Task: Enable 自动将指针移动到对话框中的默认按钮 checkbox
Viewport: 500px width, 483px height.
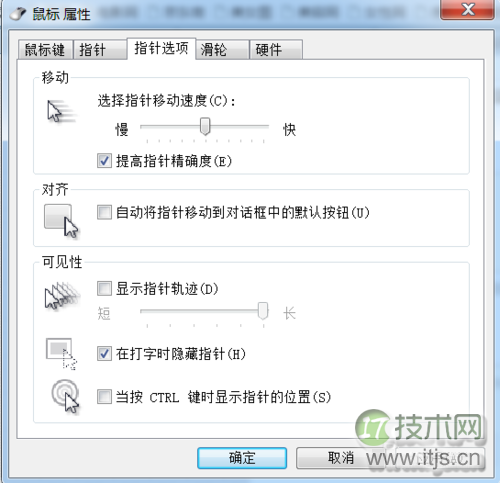Action: coord(104,212)
